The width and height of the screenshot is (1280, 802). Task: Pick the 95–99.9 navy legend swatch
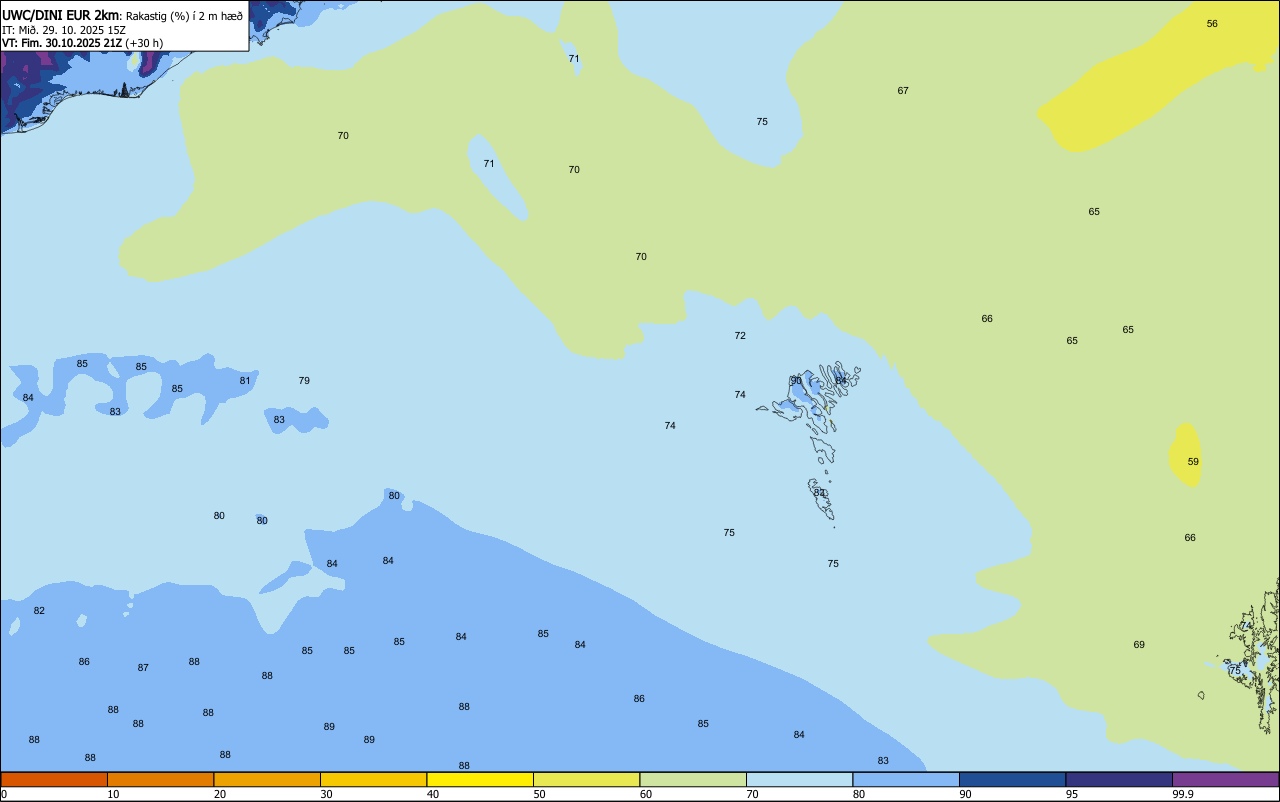tap(1119, 779)
